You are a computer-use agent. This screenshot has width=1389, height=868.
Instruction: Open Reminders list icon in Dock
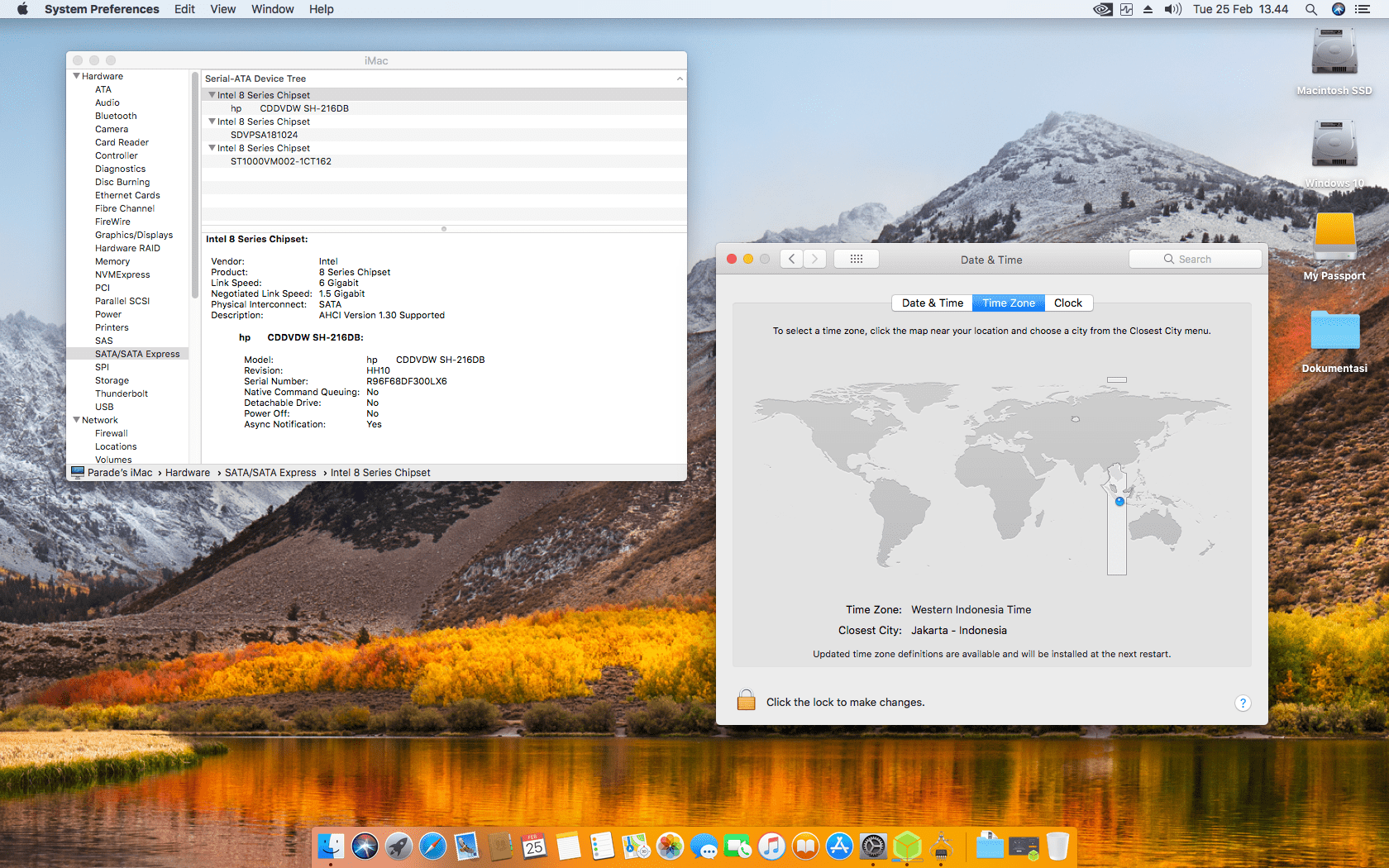pyautogui.click(x=602, y=846)
